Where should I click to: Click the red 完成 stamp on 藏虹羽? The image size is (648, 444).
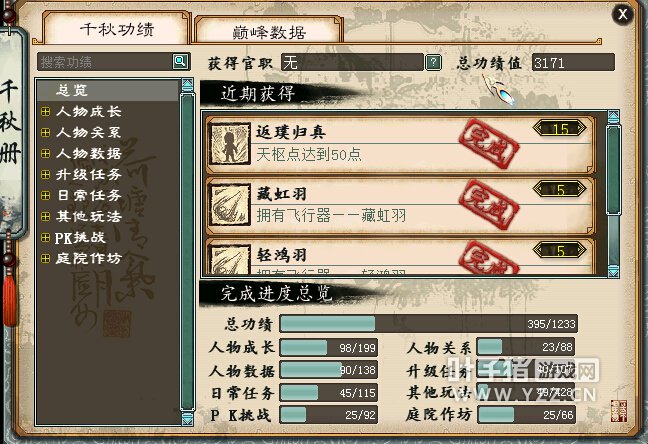[489, 205]
